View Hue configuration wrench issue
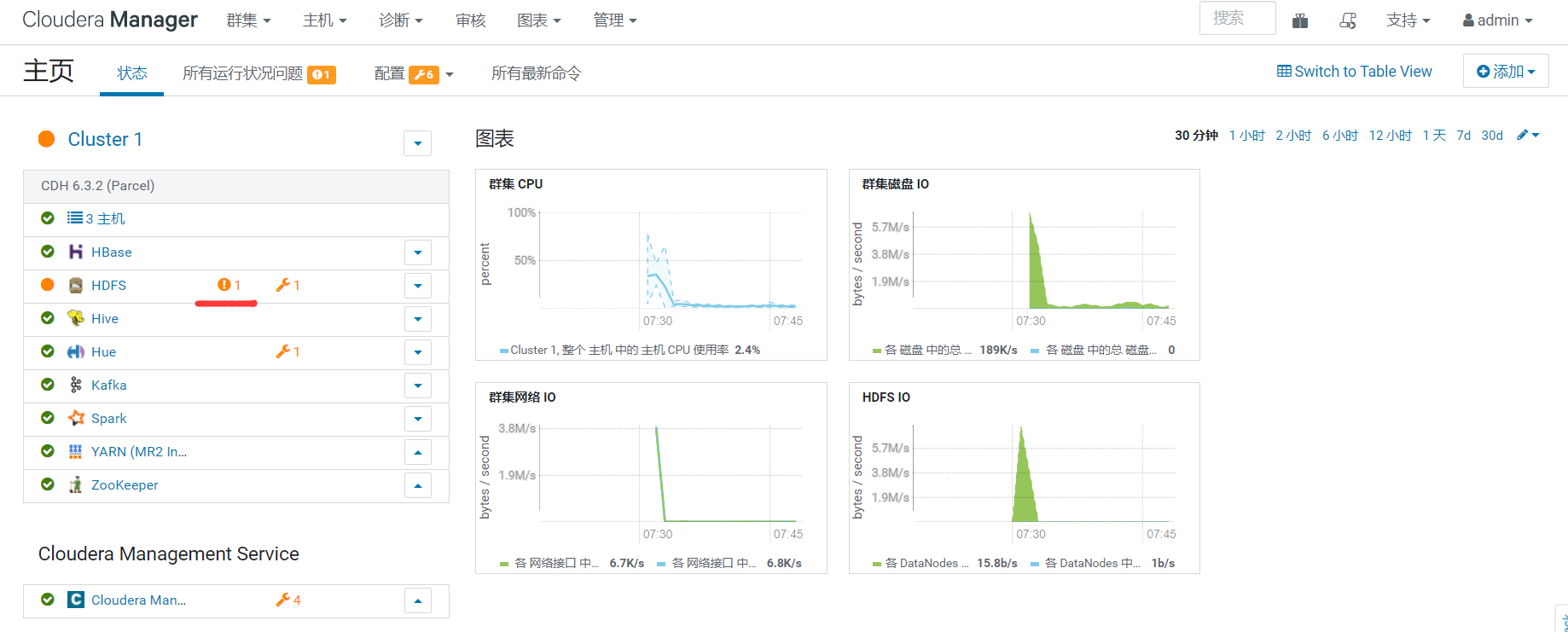The image size is (1568, 632). [x=287, y=351]
